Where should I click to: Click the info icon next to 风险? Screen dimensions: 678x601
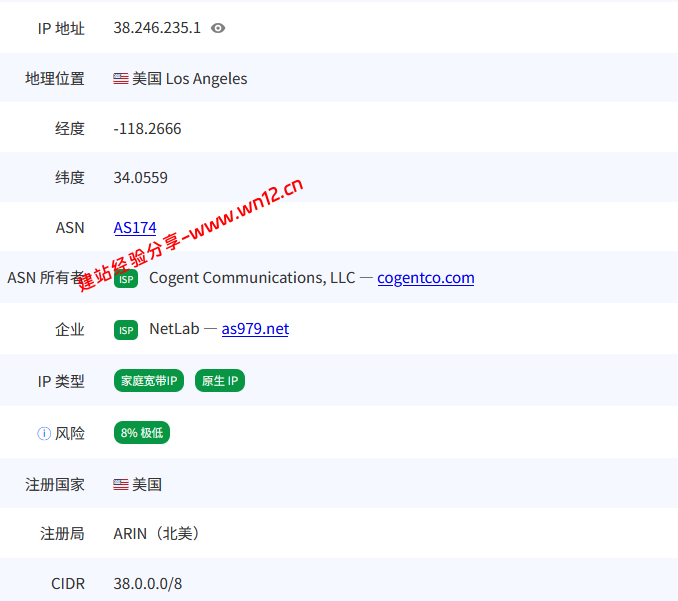(44, 433)
